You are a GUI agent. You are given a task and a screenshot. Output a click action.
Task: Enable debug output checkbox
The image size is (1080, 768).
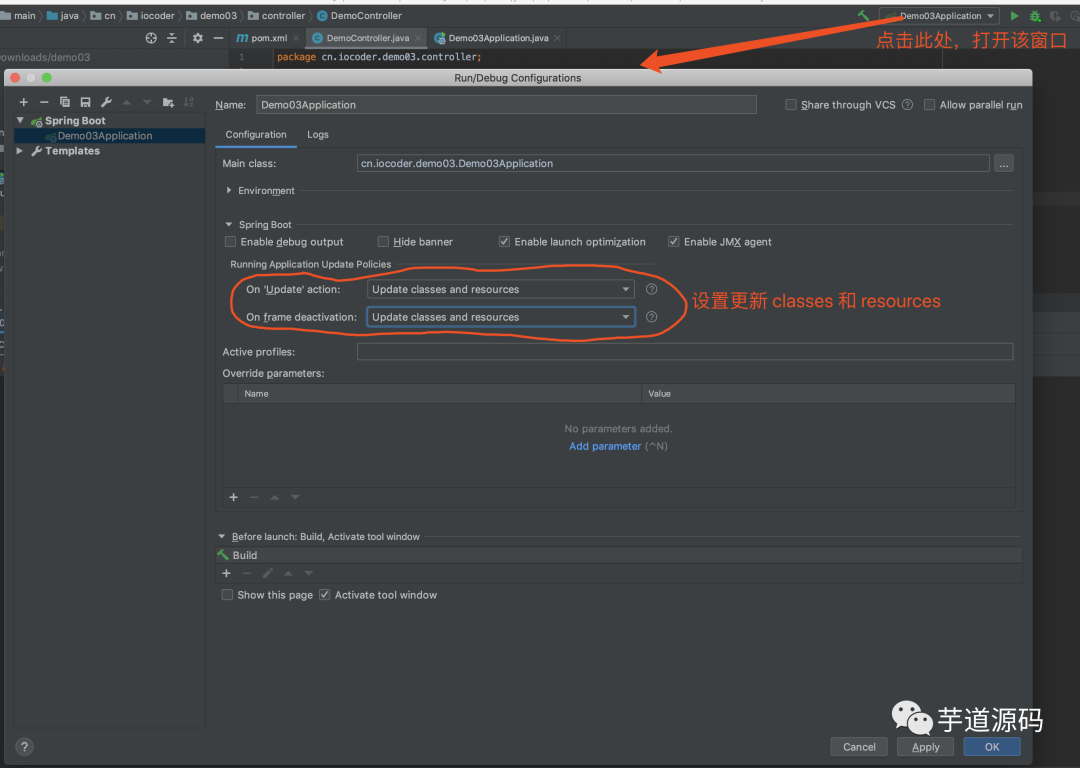pyautogui.click(x=231, y=242)
